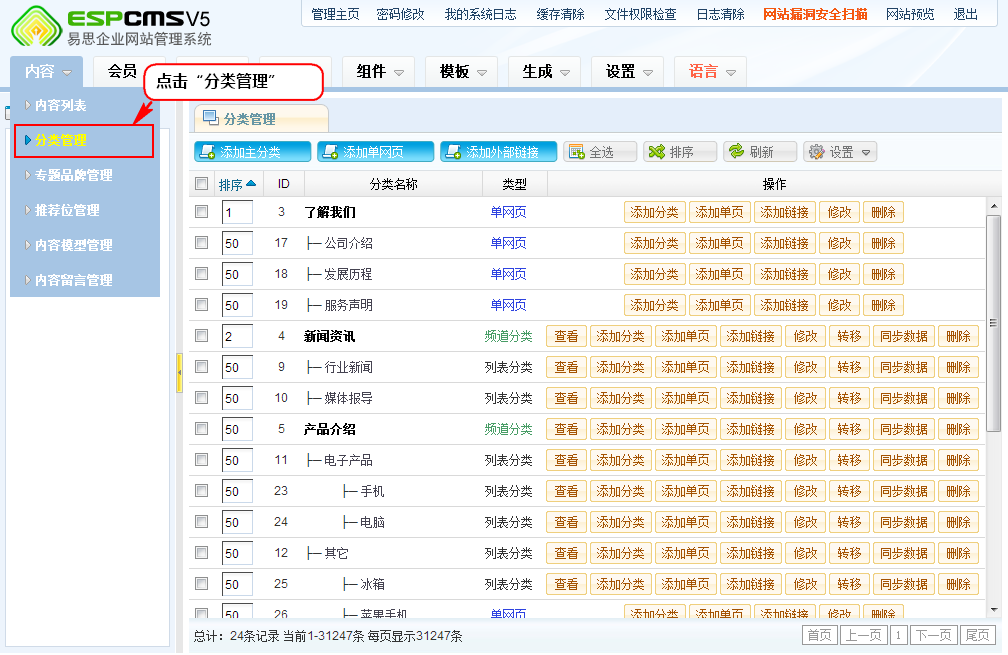Check the box for 公司介绍 row
The height and width of the screenshot is (655, 1008).
(x=202, y=242)
